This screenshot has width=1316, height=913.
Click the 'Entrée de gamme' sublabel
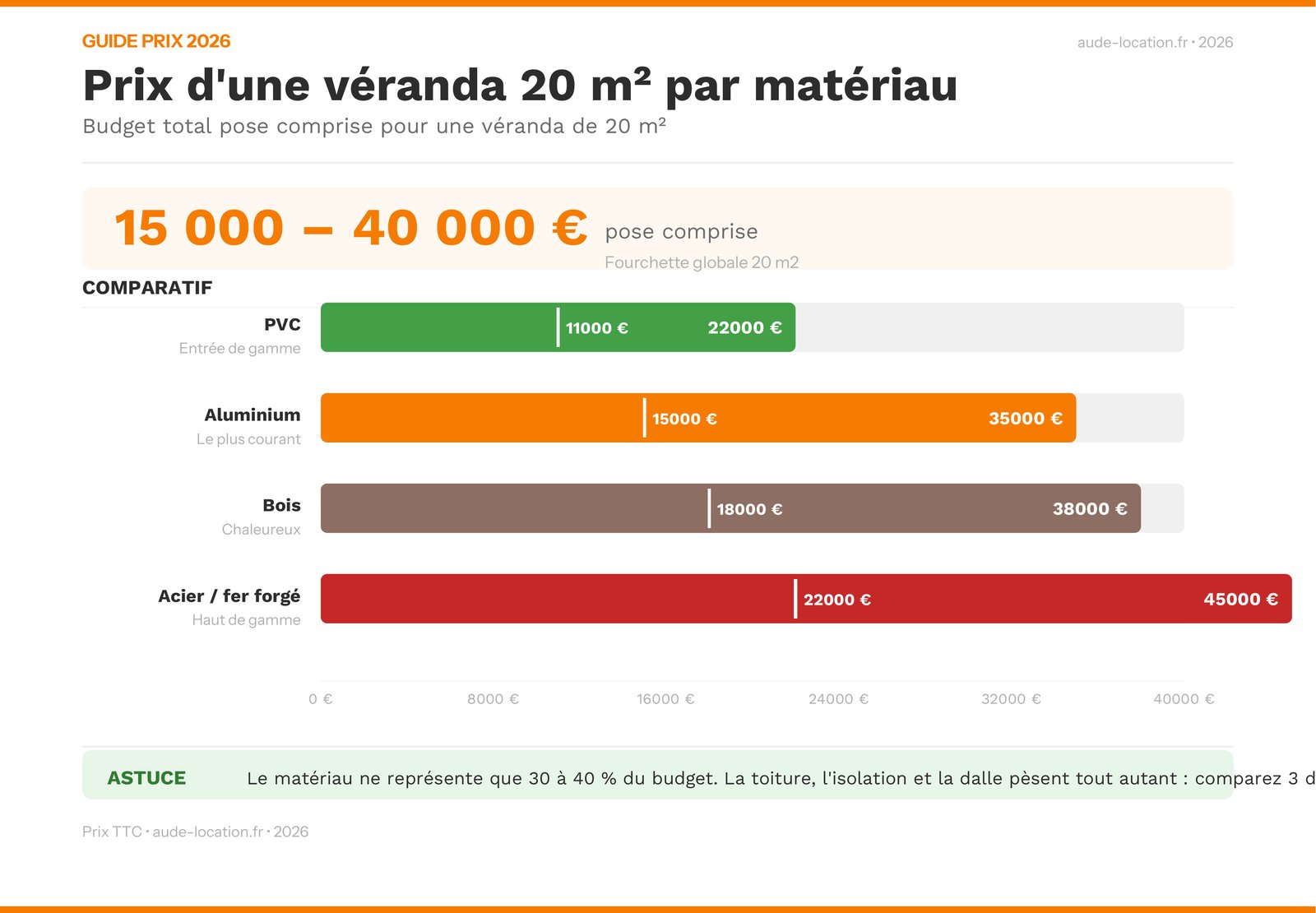pyautogui.click(x=239, y=348)
